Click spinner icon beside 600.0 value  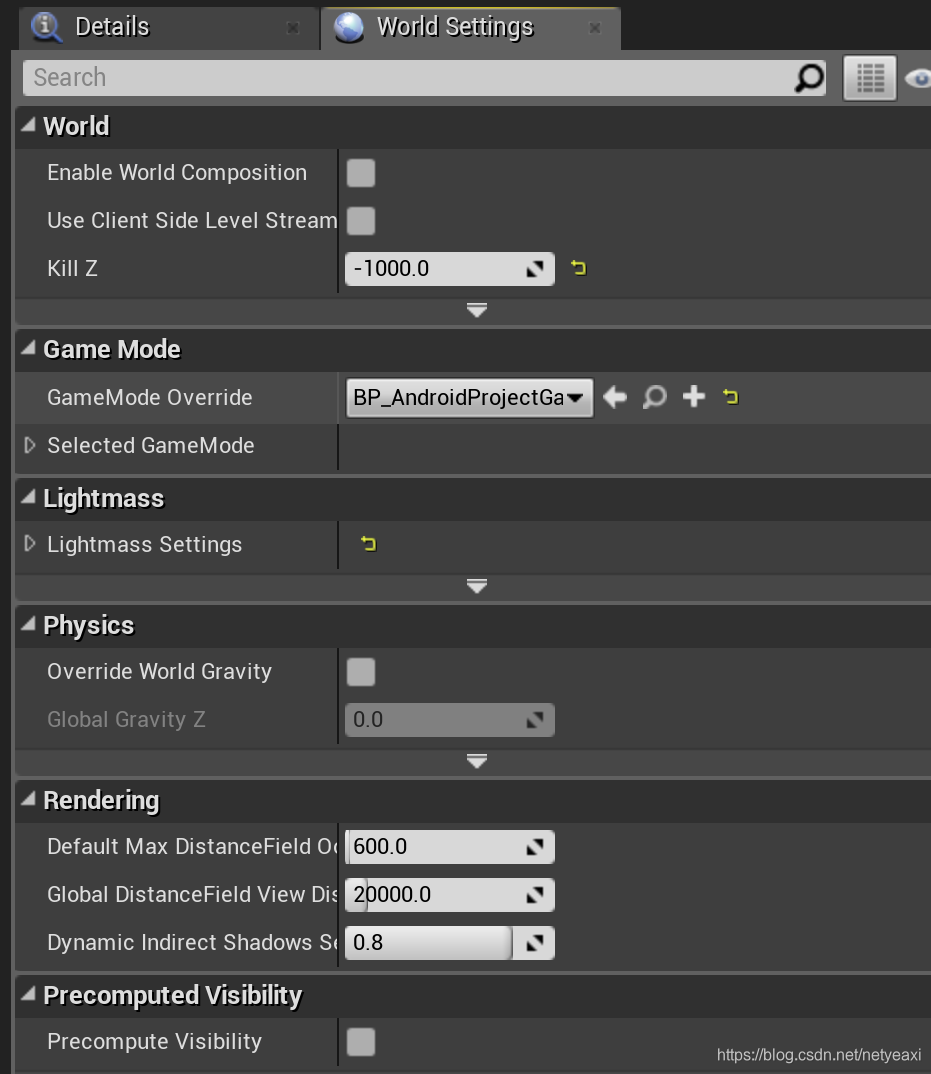[x=535, y=847]
